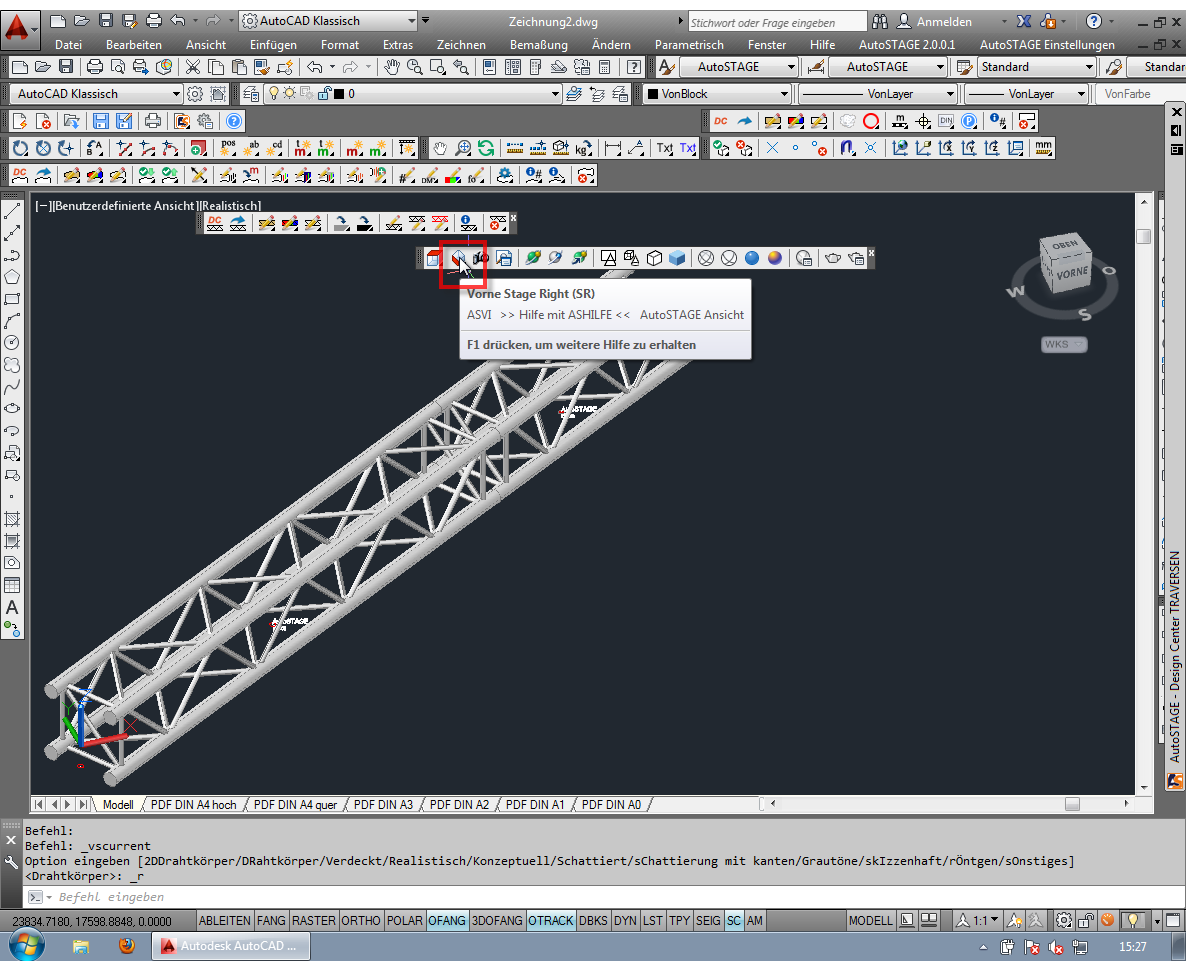The width and height of the screenshot is (1186, 961).
Task: Toggle OFANG object snap in status bar
Action: (x=447, y=920)
